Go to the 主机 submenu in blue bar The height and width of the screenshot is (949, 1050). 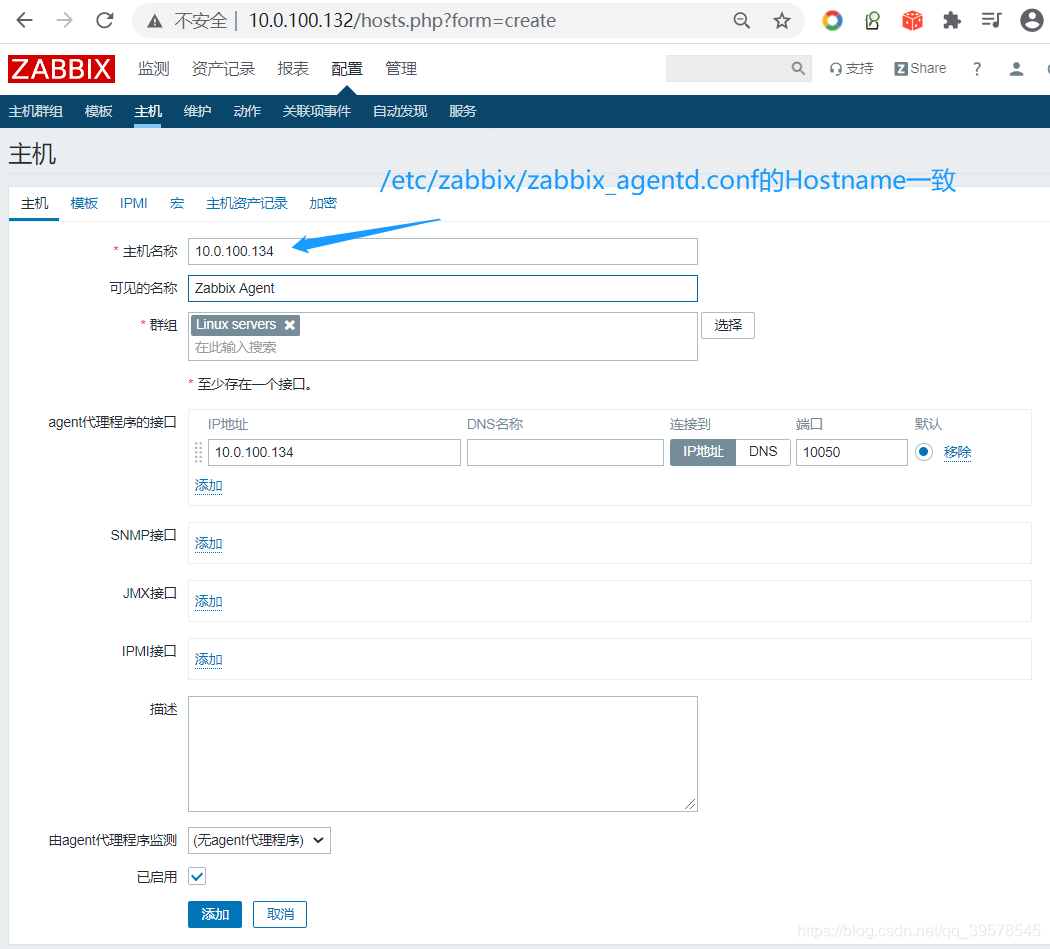point(148,111)
